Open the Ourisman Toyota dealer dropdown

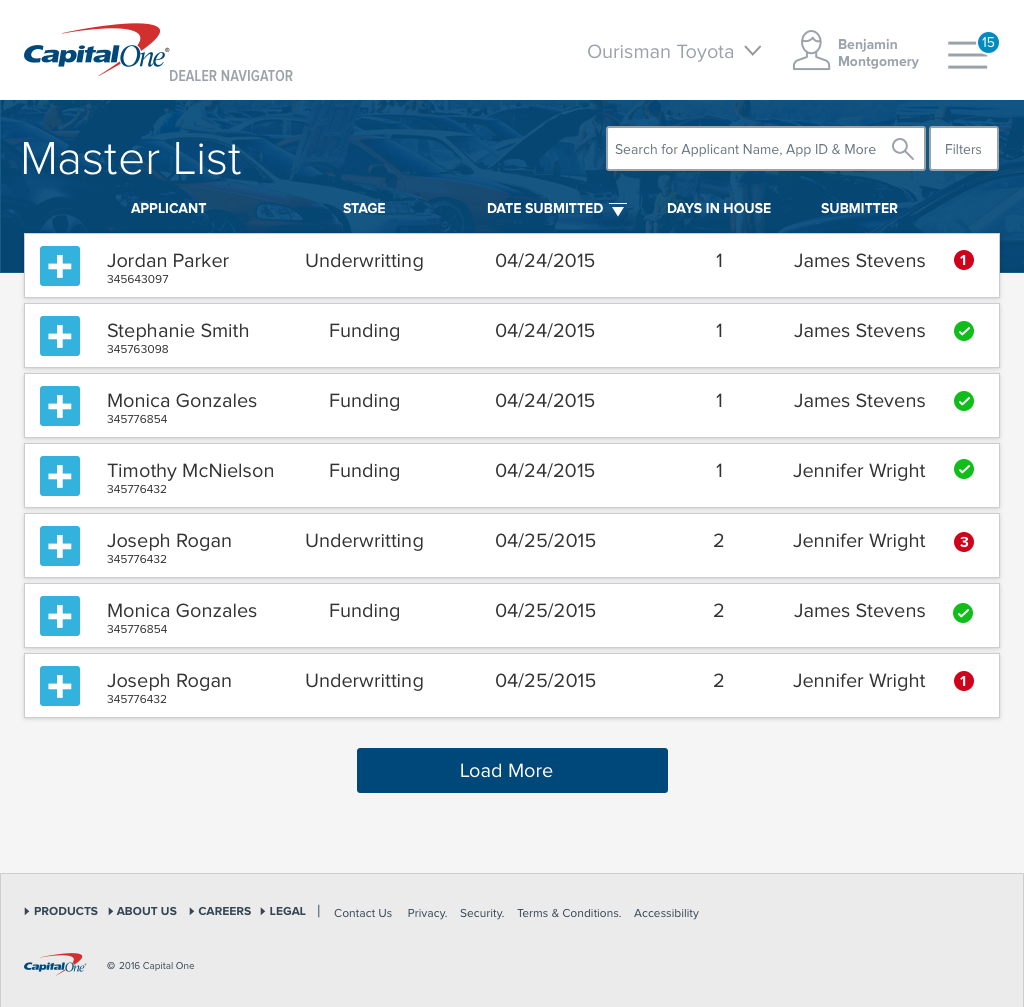point(674,52)
